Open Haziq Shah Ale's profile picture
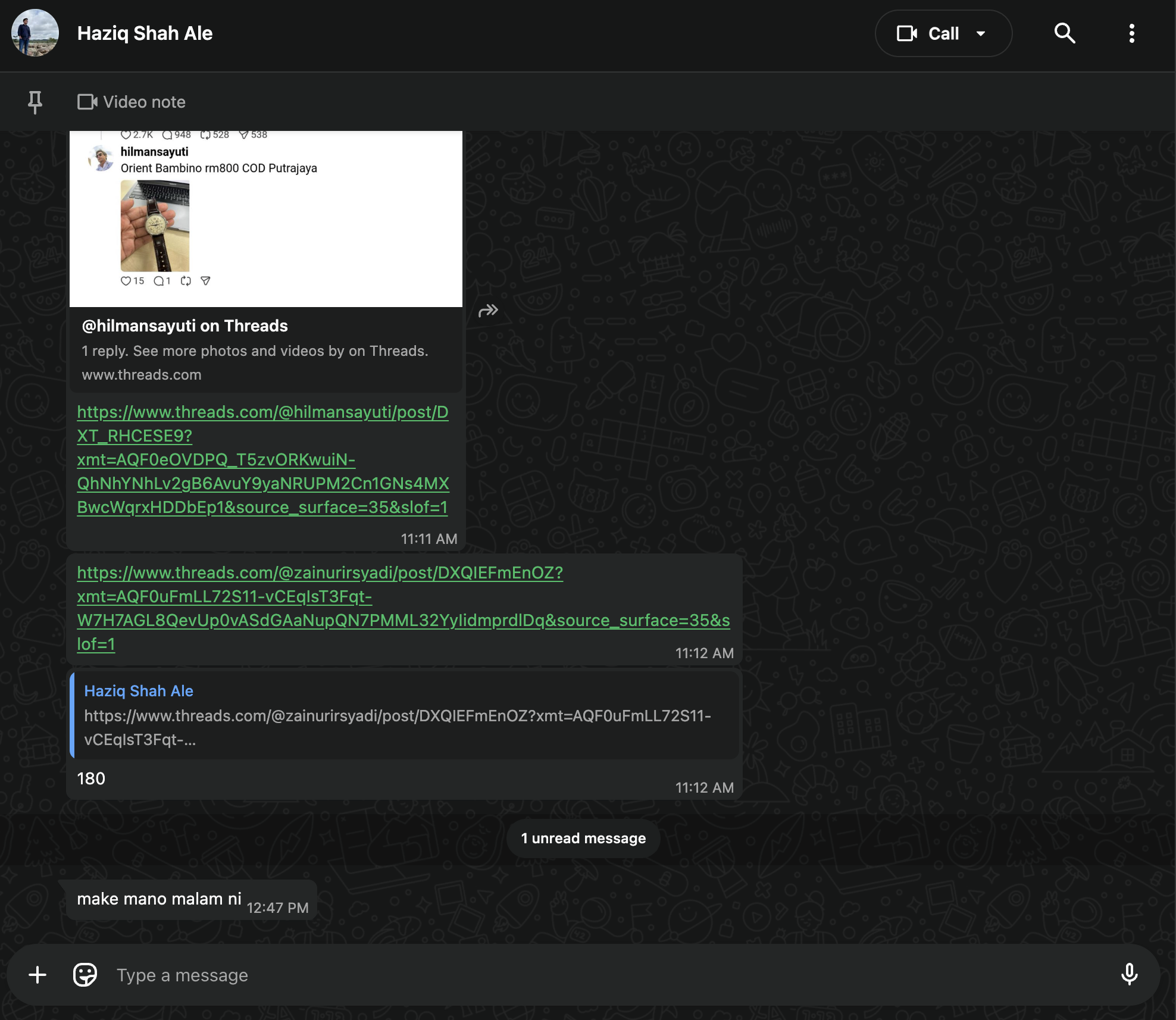The width and height of the screenshot is (1176, 1020). (x=35, y=33)
